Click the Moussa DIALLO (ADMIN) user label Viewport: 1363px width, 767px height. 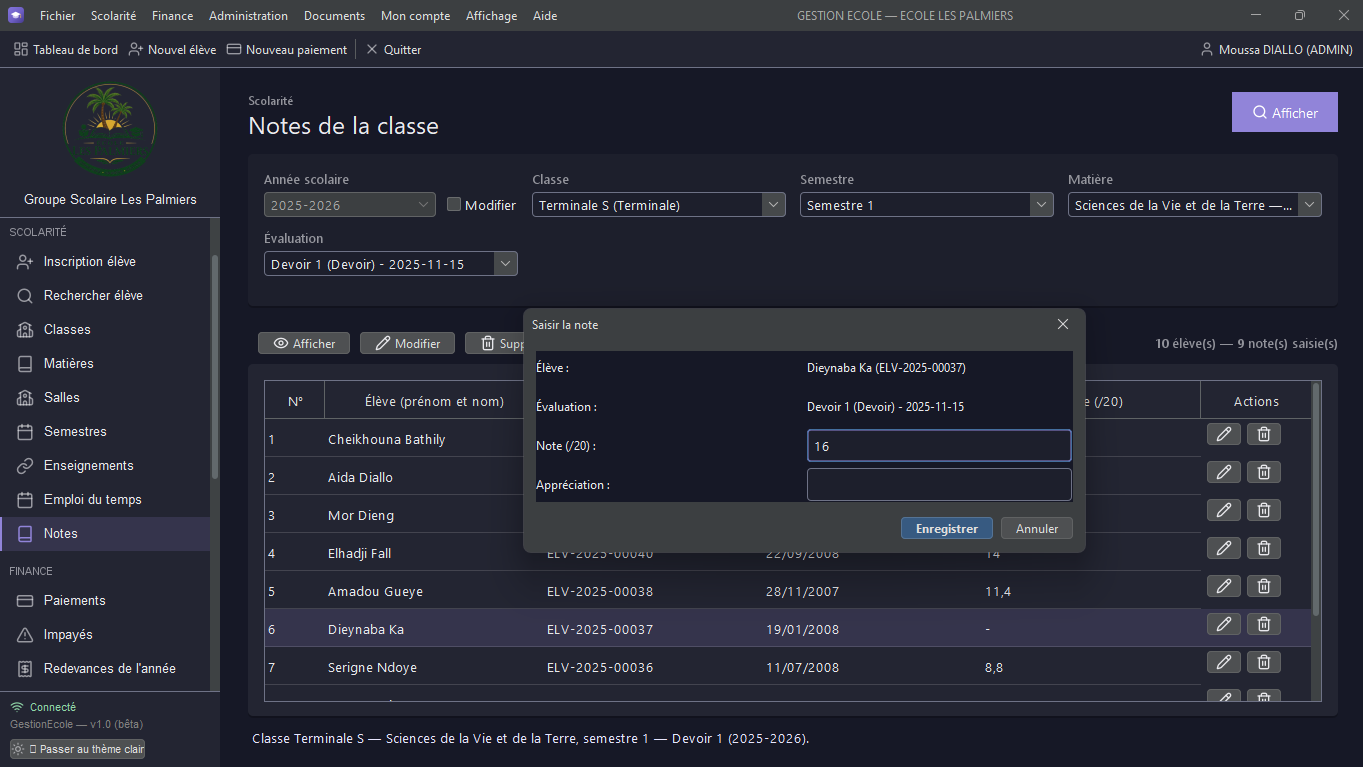tap(1276, 49)
